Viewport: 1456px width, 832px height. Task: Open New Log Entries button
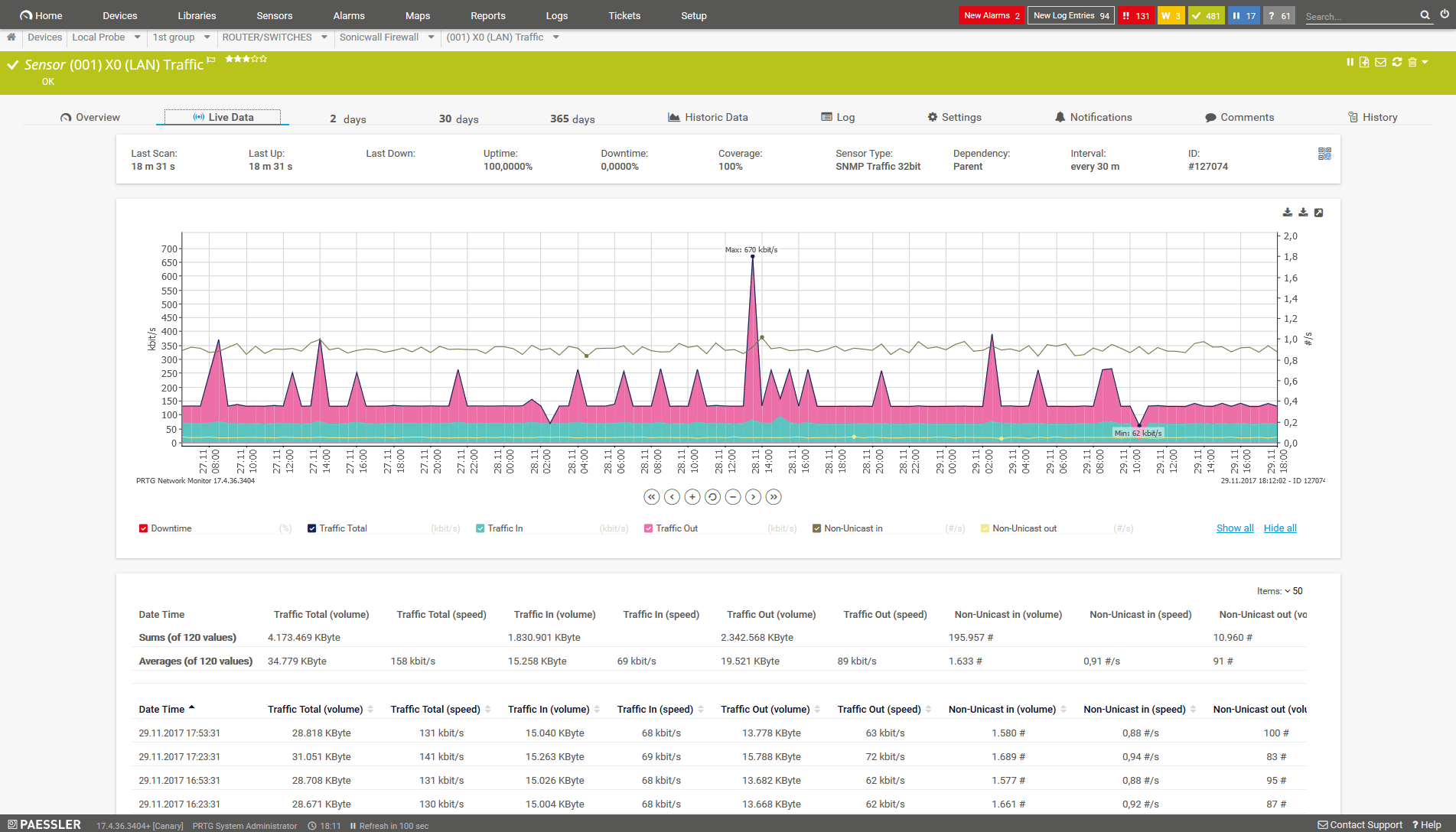click(x=1070, y=15)
